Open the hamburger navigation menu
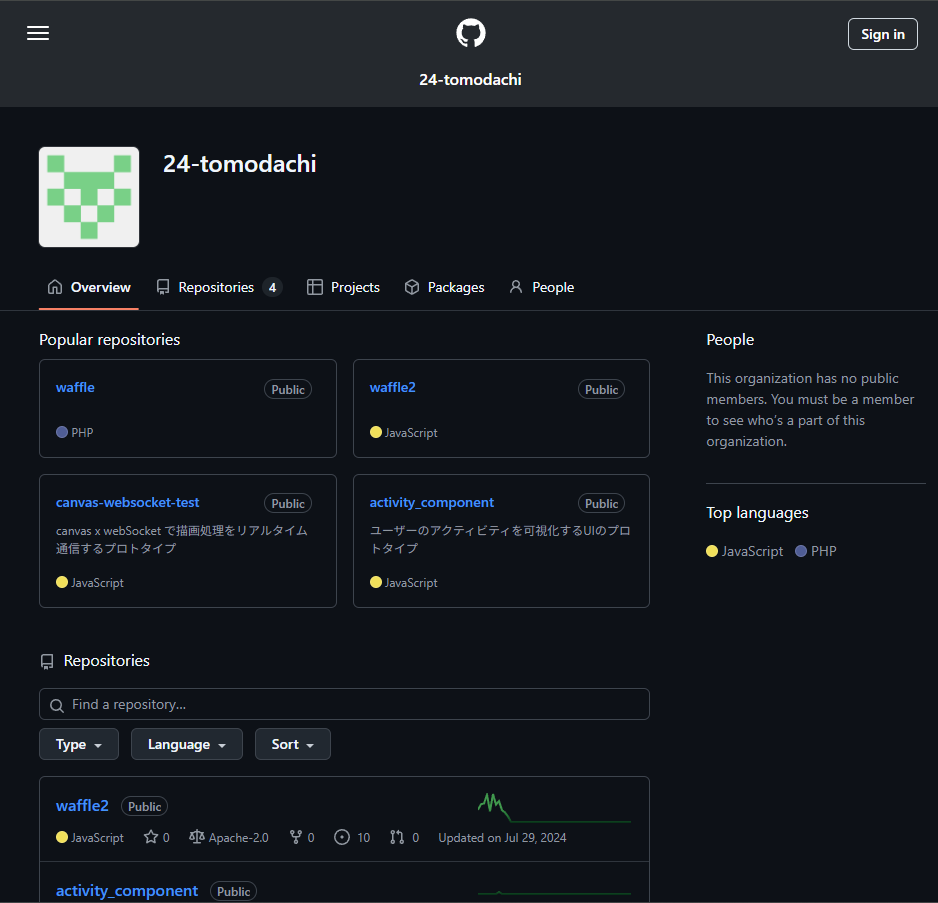 (38, 34)
